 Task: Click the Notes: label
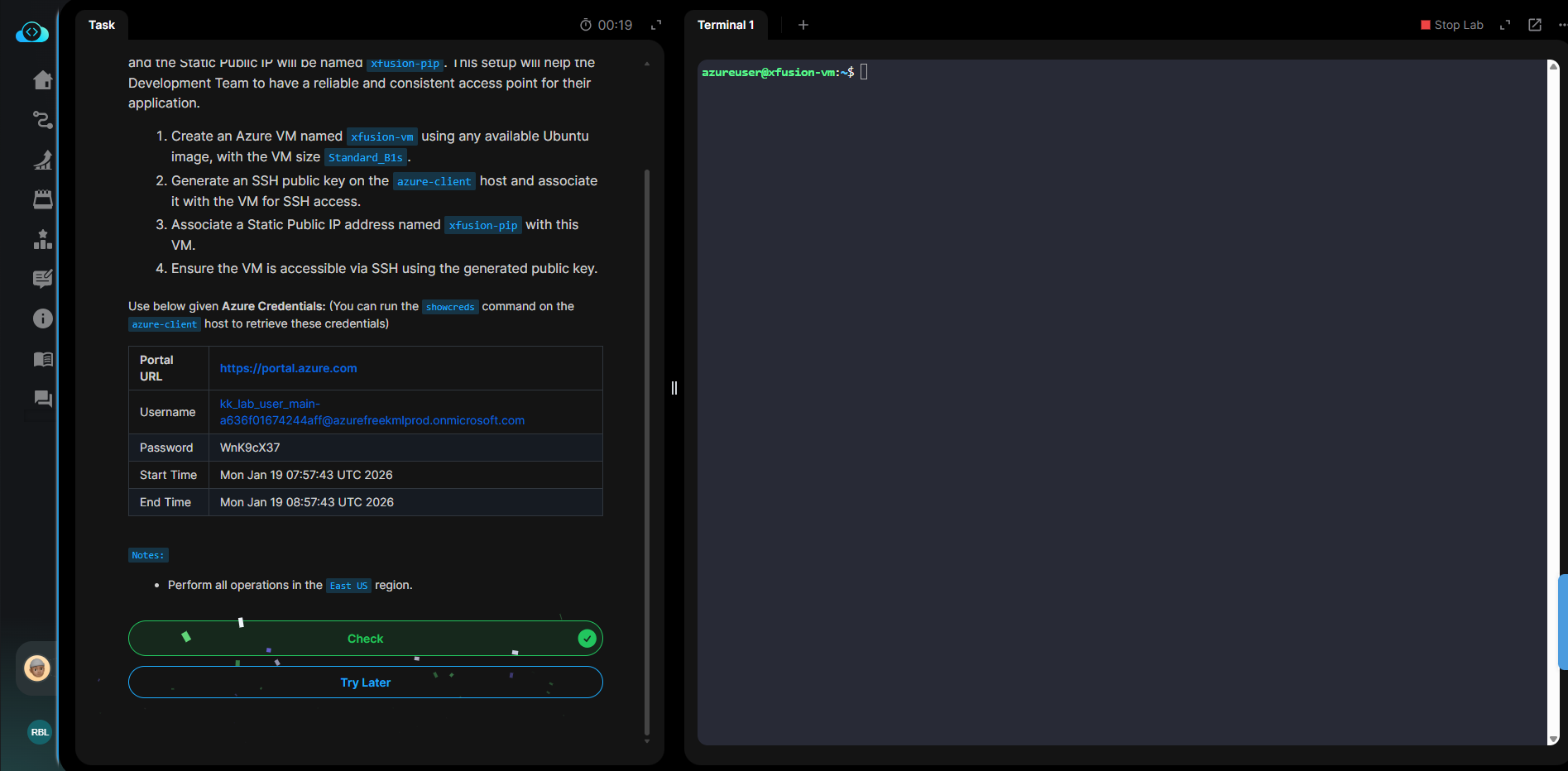(x=148, y=555)
